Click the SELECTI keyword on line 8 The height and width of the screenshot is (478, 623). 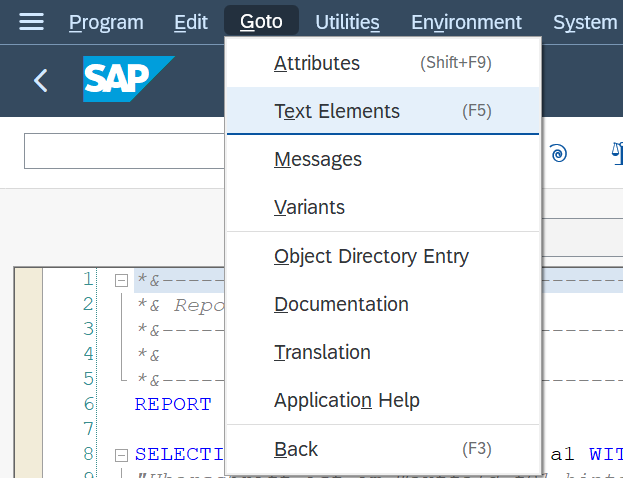click(x=179, y=454)
